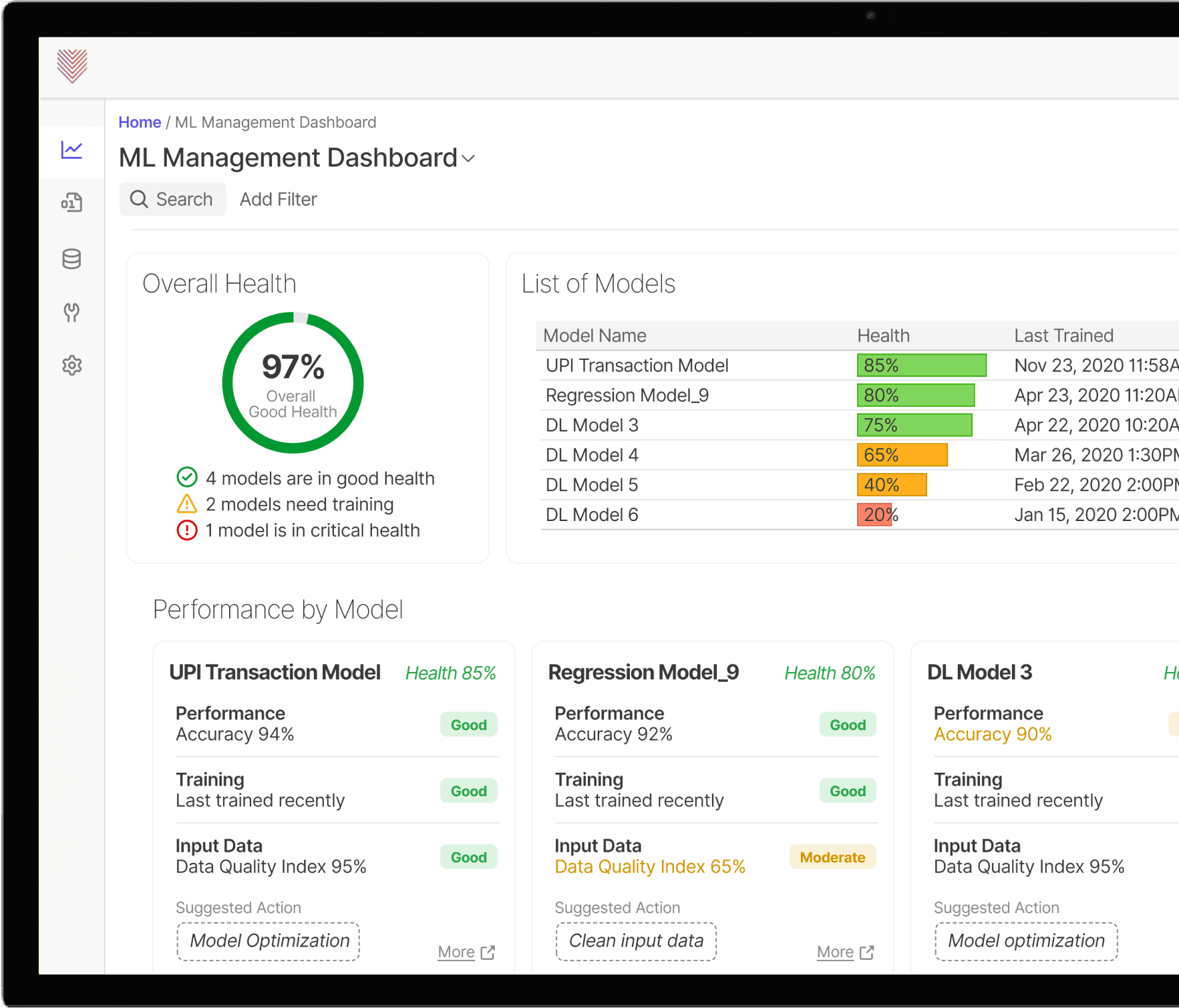The height and width of the screenshot is (1008, 1179).
Task: Click Good badge for Regression Model_9 Training
Action: pyautogui.click(x=848, y=791)
